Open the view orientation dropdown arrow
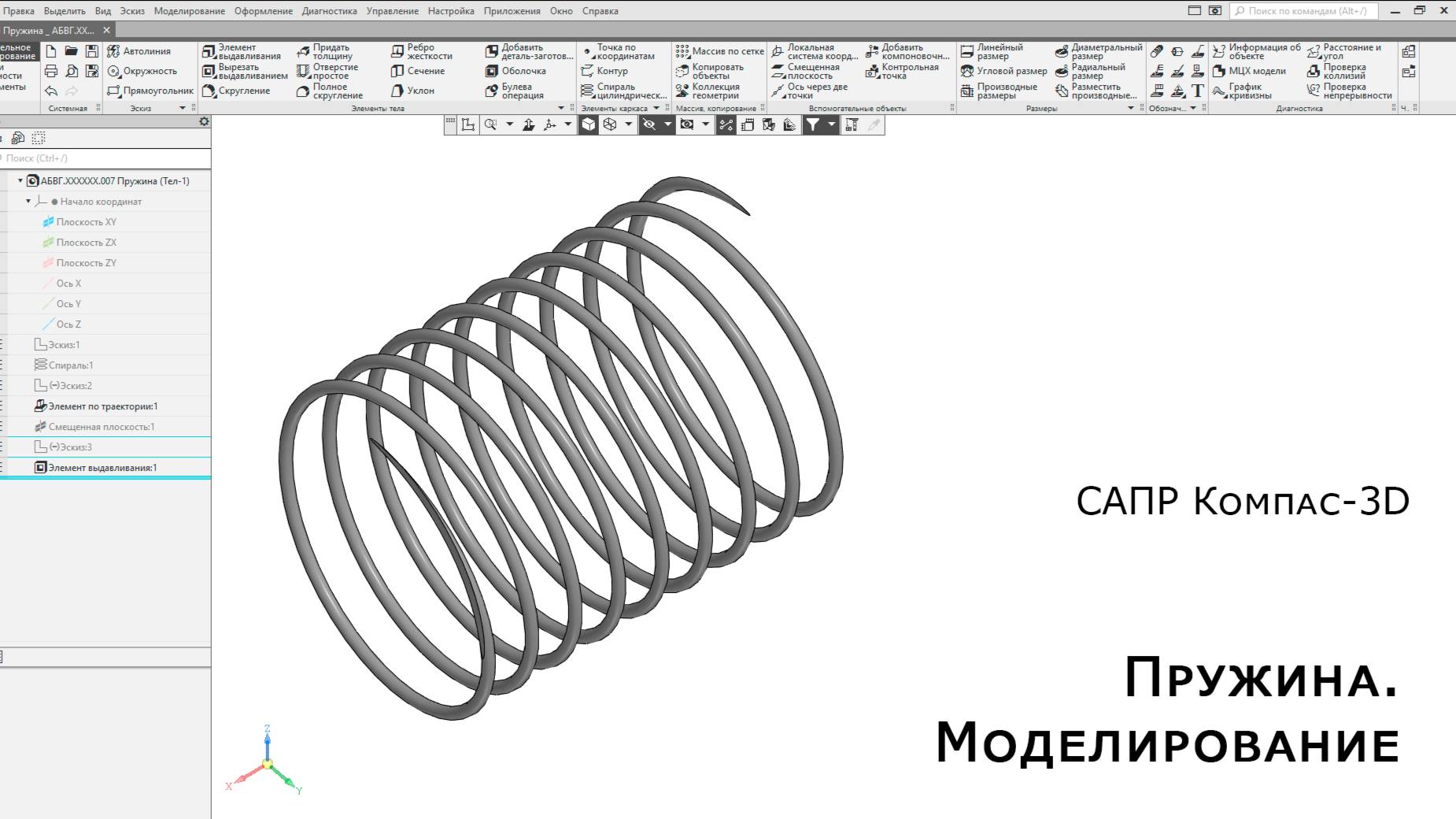The height and width of the screenshot is (819, 1456). pos(568,124)
